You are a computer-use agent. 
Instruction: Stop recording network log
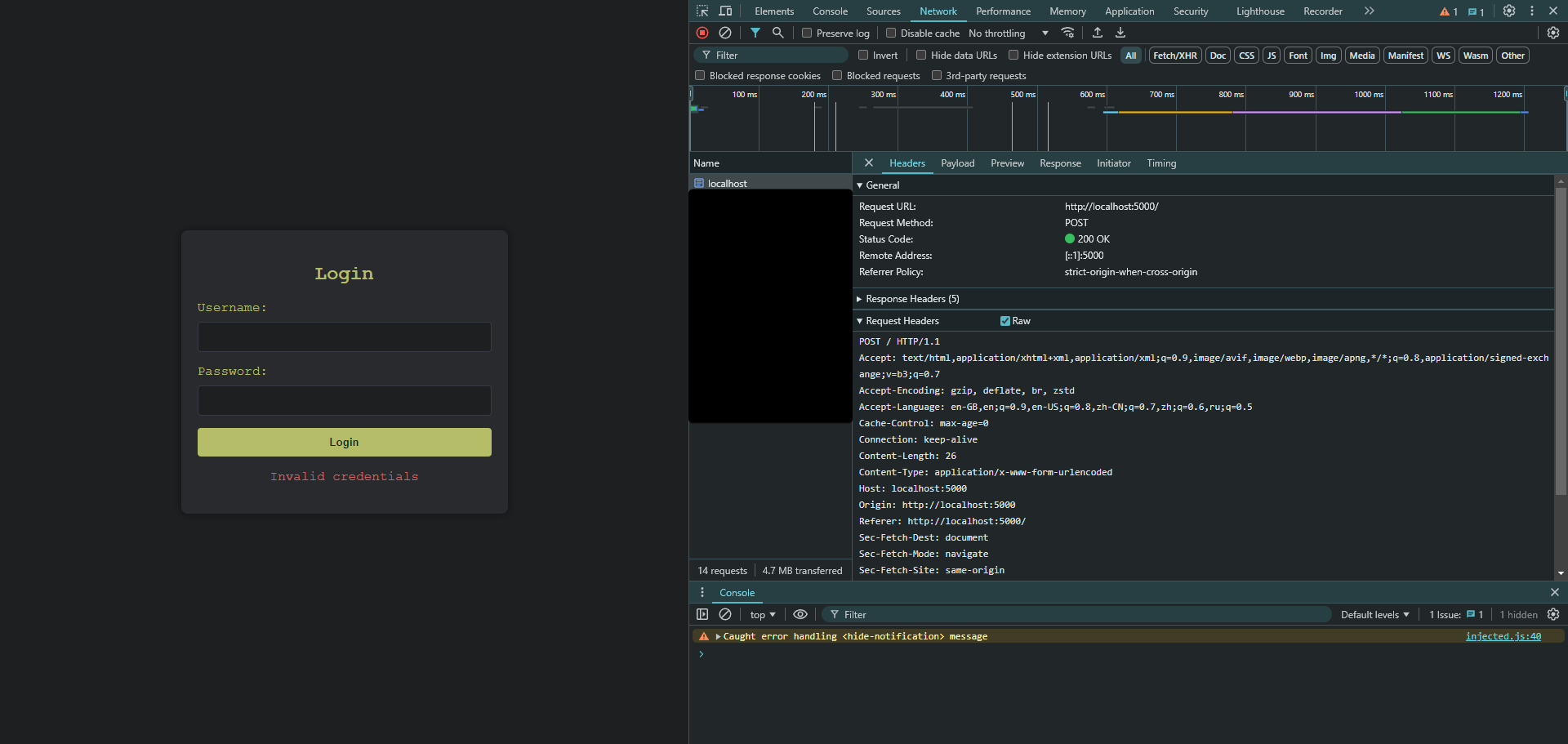click(x=702, y=33)
